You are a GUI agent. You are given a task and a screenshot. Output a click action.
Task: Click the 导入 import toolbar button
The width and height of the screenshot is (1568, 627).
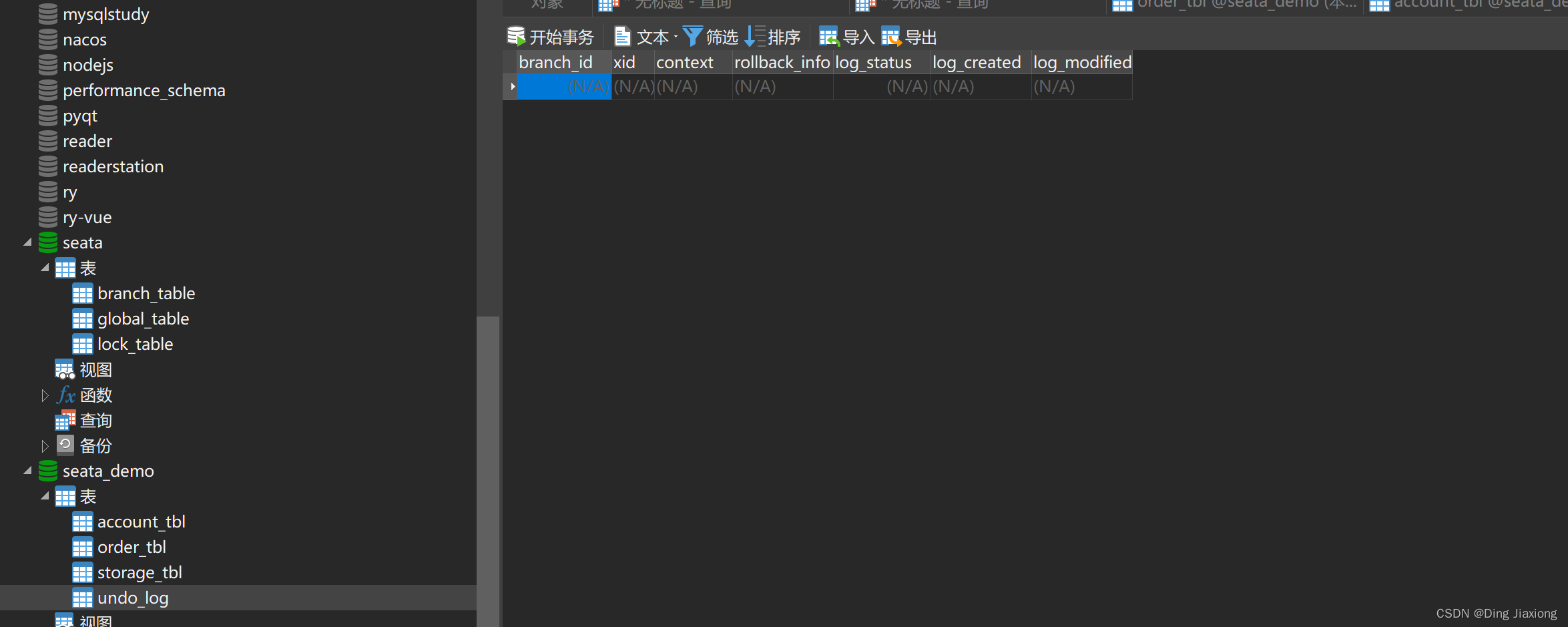pyautogui.click(x=847, y=37)
